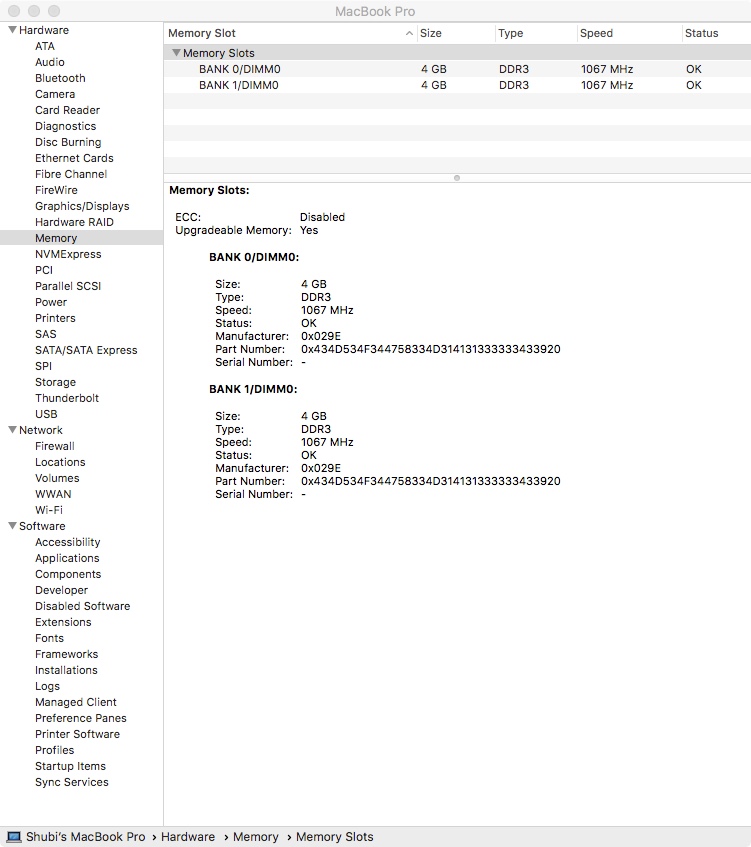Select Accessibility under Software

pos(68,542)
